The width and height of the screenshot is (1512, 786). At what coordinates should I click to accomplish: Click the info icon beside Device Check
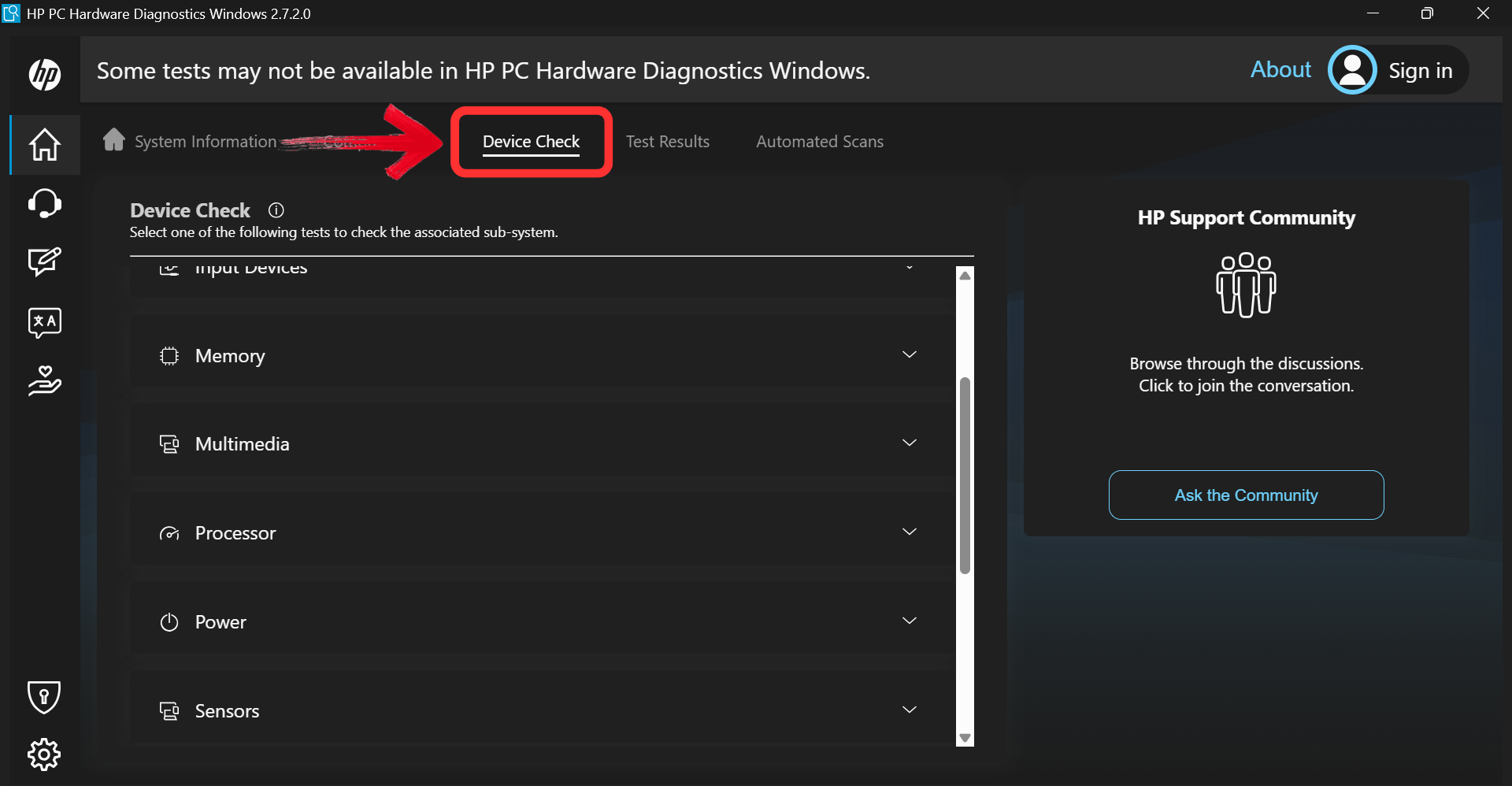pyautogui.click(x=276, y=209)
